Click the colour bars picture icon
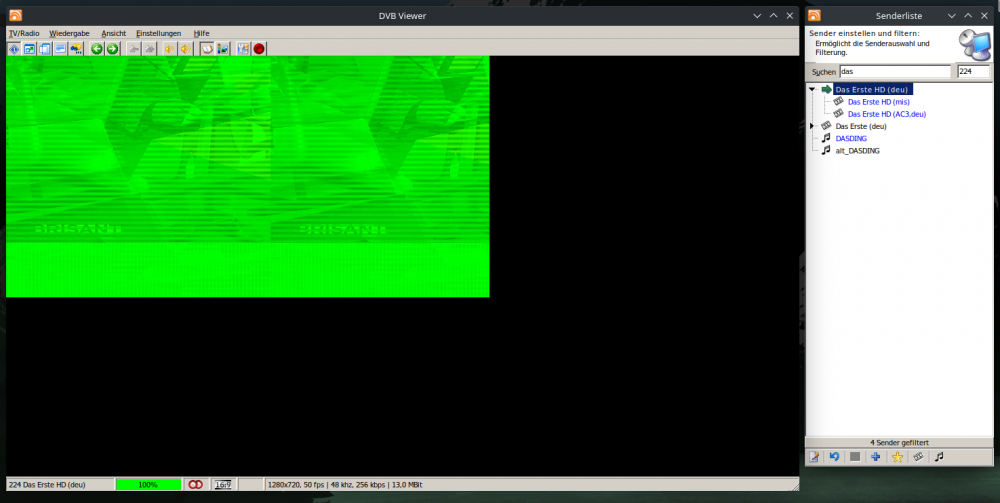Screen dimensions: 1000x503 point(222,48)
